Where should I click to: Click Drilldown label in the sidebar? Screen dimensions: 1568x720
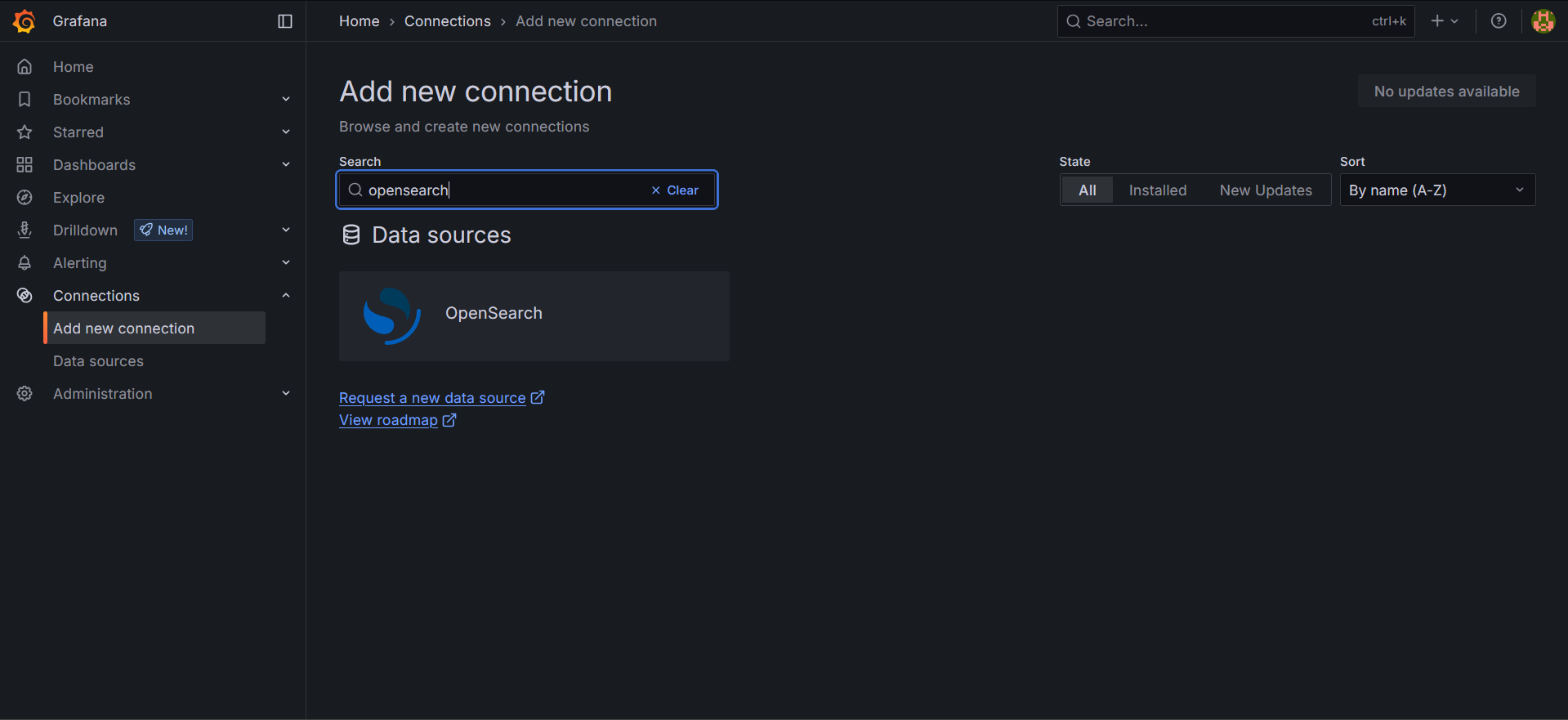coord(85,230)
